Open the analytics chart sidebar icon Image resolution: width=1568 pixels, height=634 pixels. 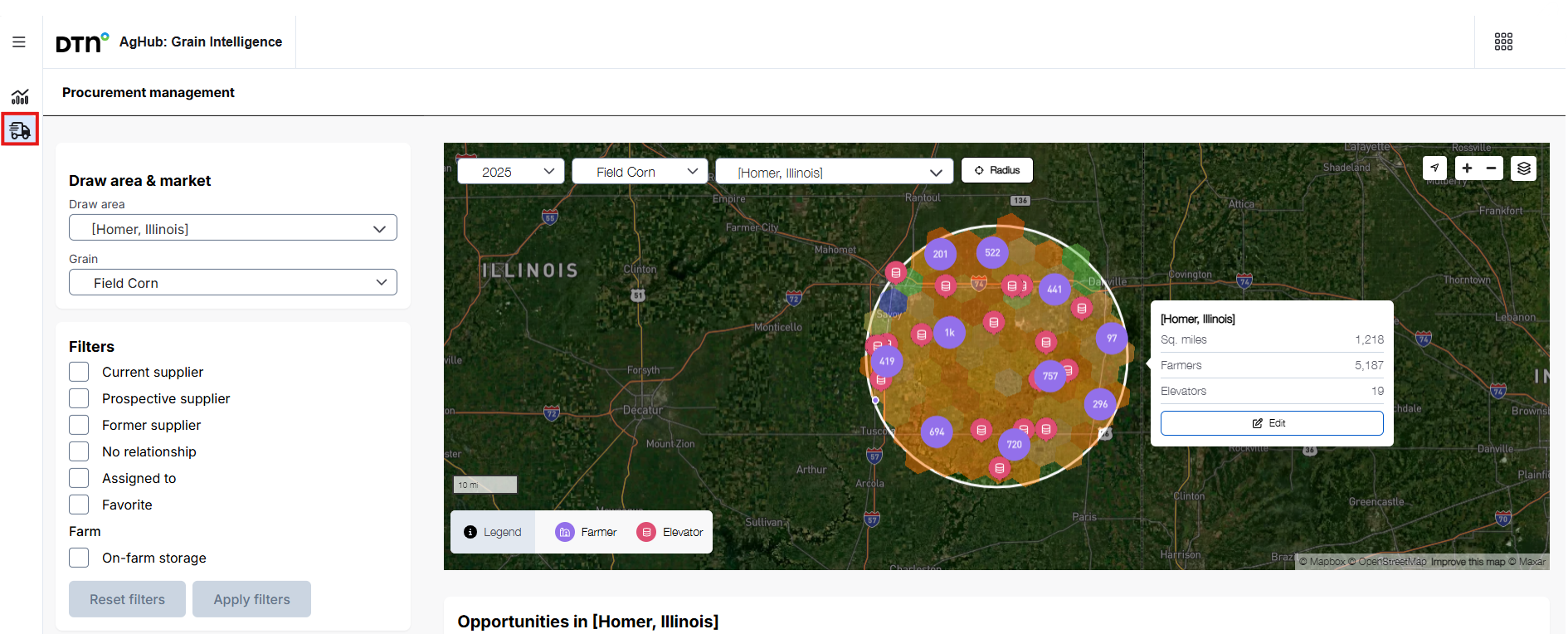pos(20,97)
